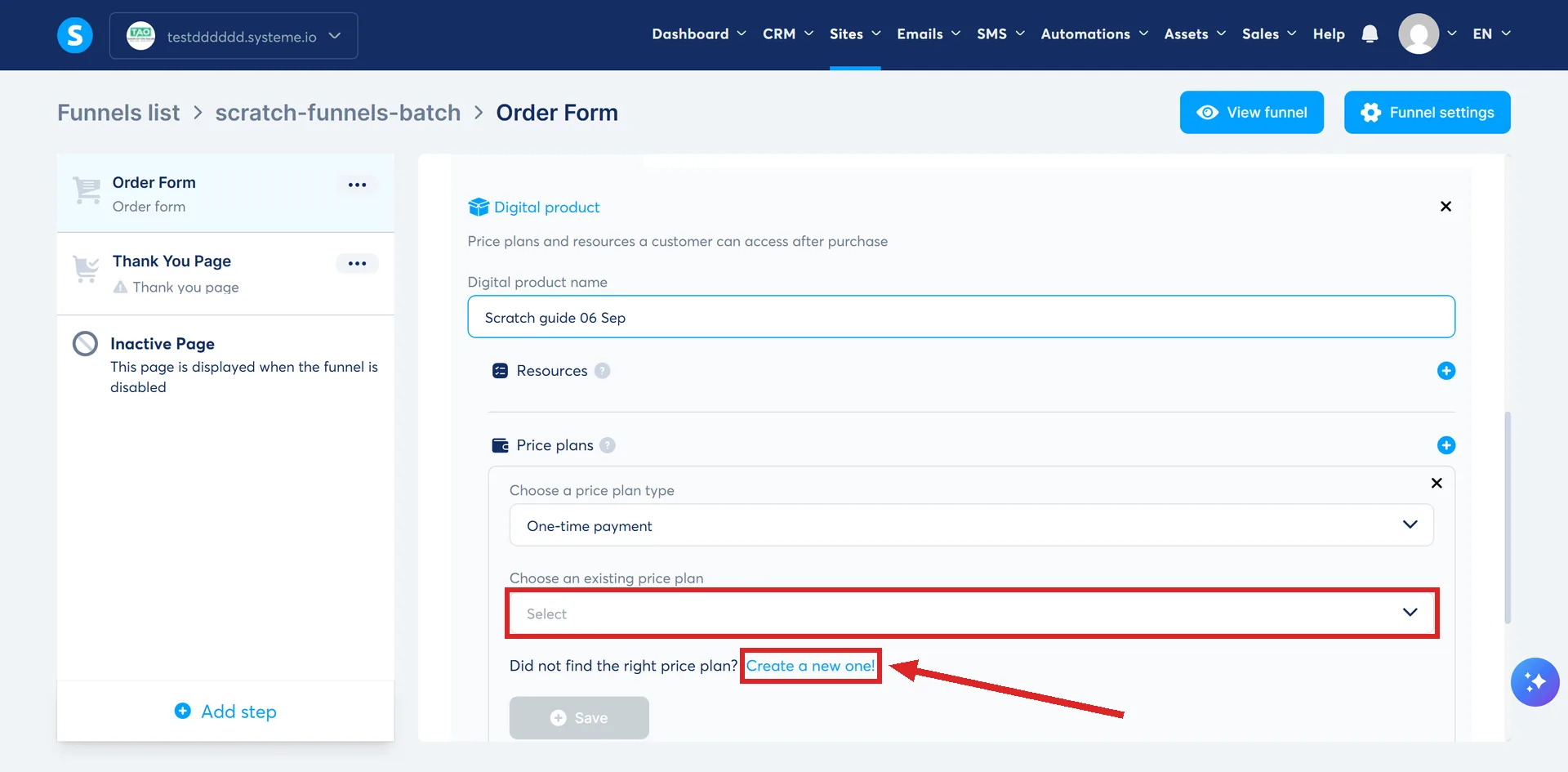Open the Sites menu

coord(855,34)
